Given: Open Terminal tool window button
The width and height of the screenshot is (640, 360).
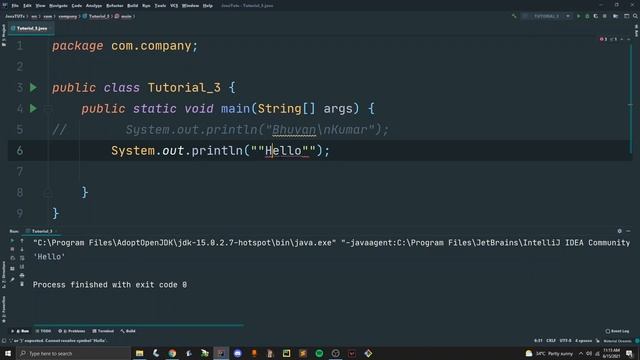Looking at the screenshot, I should tap(103, 331).
